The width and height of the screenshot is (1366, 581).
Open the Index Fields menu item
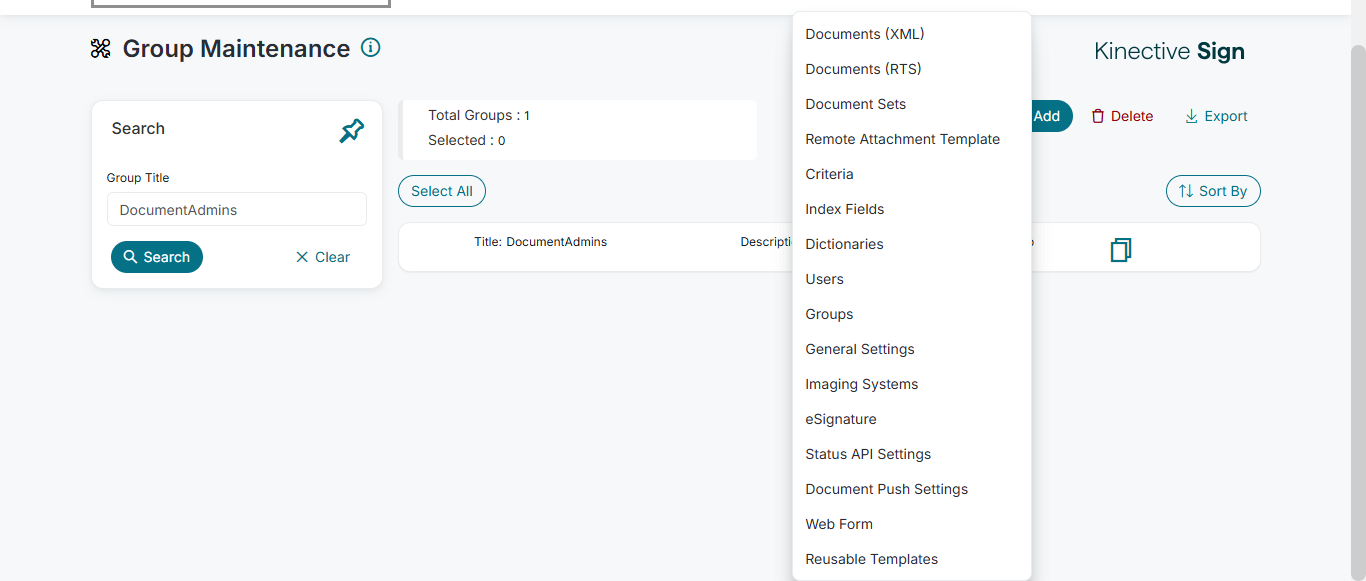click(x=845, y=209)
